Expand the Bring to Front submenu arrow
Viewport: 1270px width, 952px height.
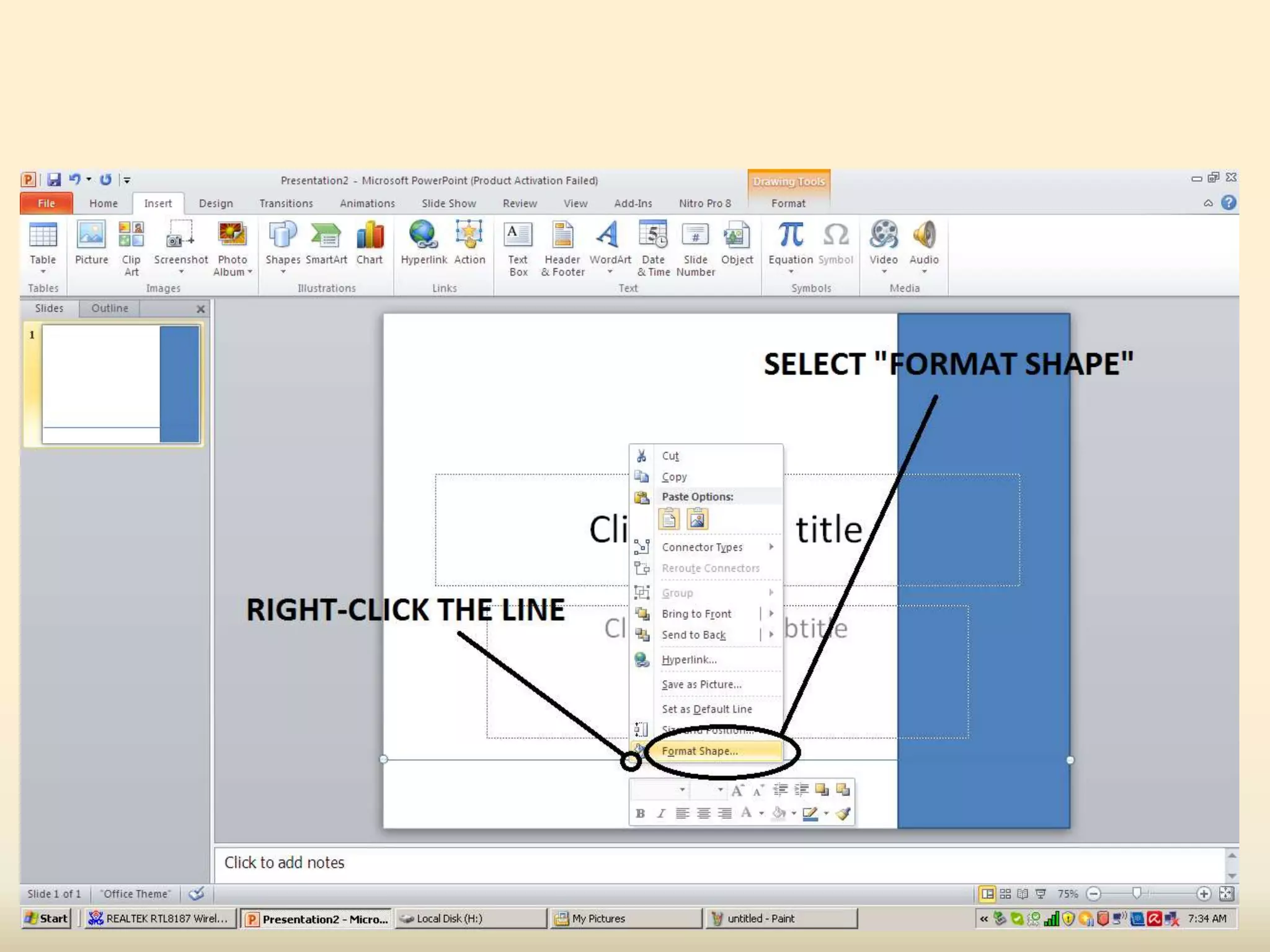pos(771,614)
